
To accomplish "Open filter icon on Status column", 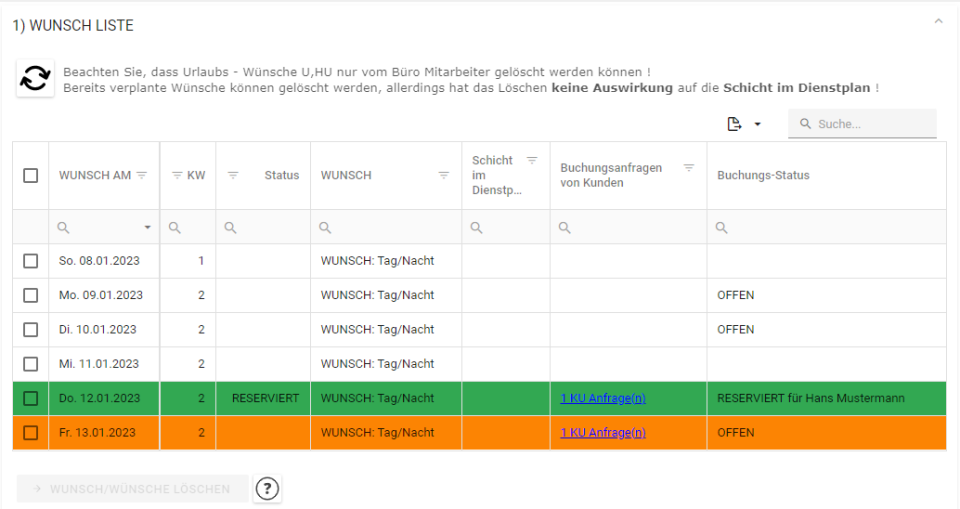I will pyautogui.click(x=233, y=175).
